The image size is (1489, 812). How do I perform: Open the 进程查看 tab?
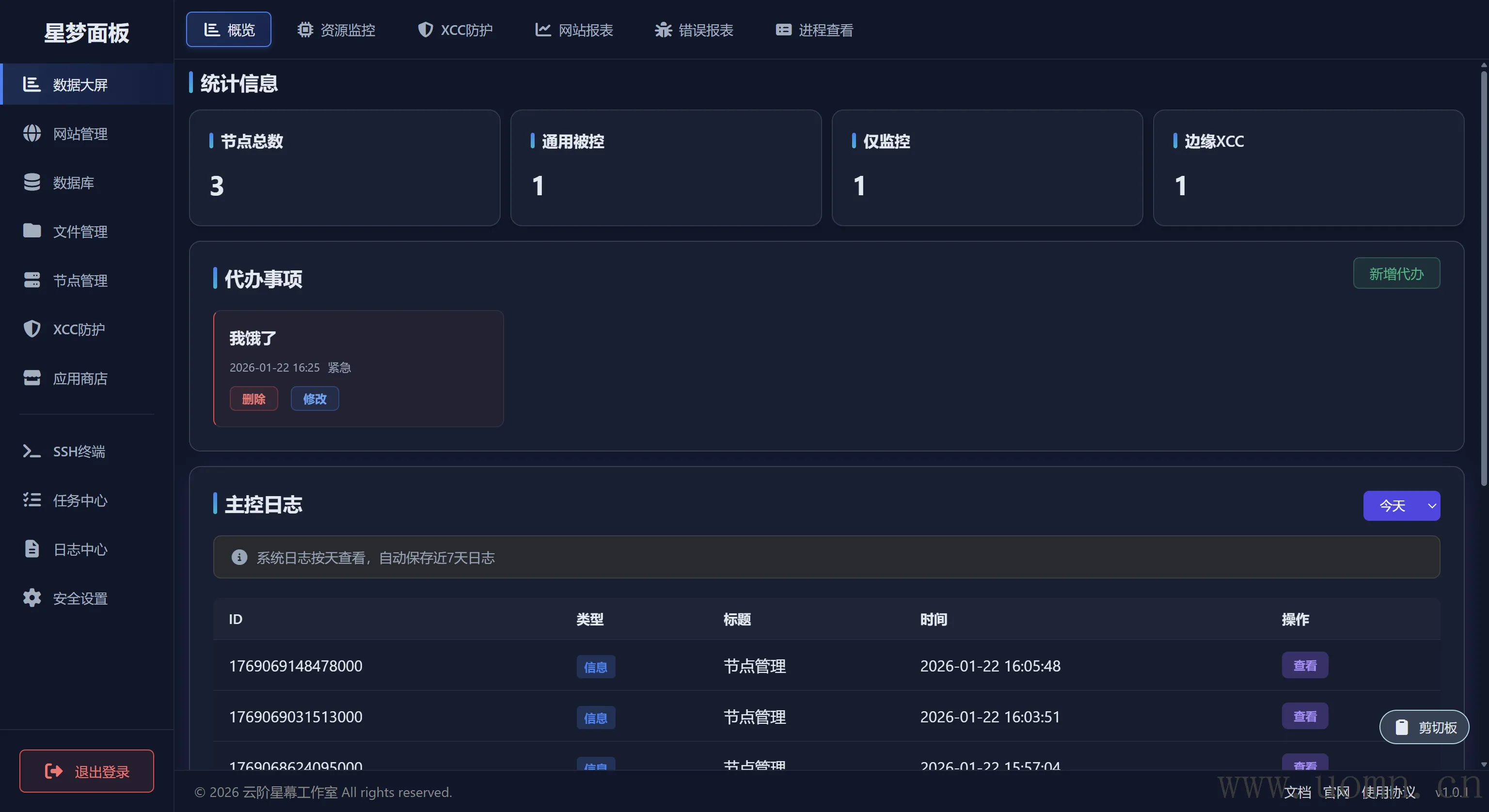pyautogui.click(x=814, y=30)
